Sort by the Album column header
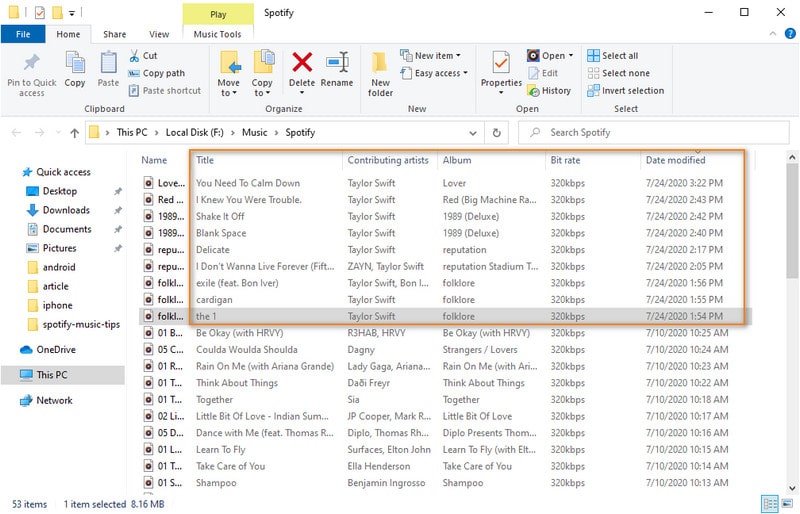The width and height of the screenshot is (800, 514). click(457, 160)
